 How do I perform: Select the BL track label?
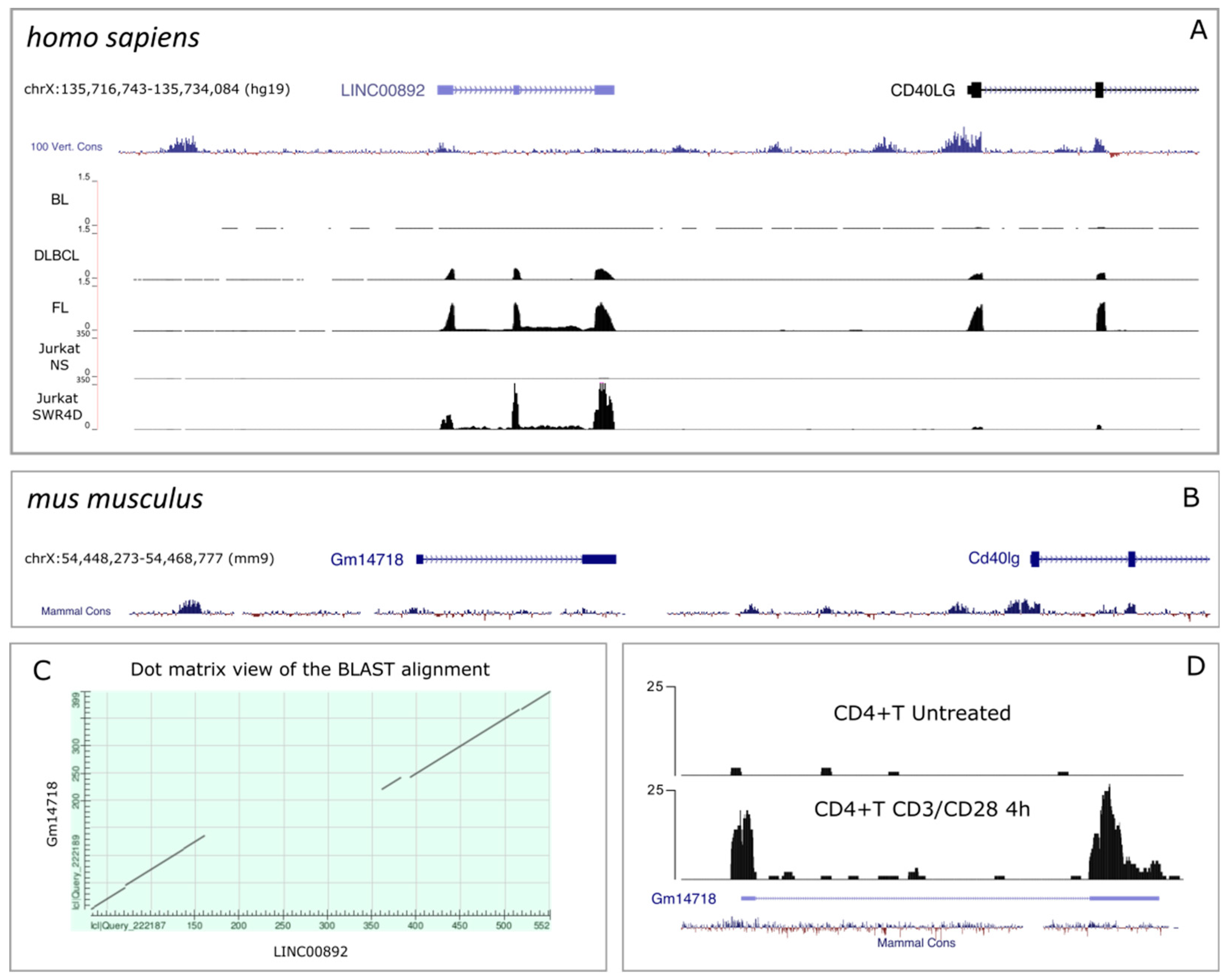pyautogui.click(x=59, y=199)
